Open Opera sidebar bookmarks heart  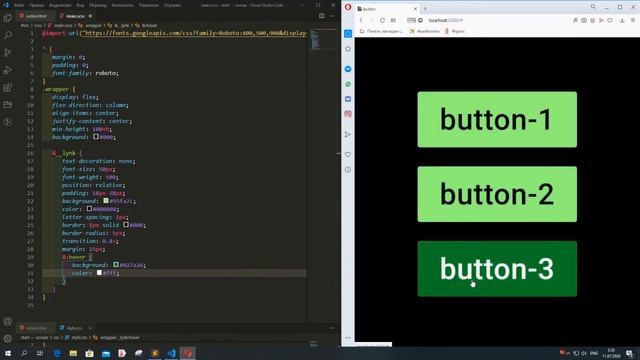[x=348, y=154]
